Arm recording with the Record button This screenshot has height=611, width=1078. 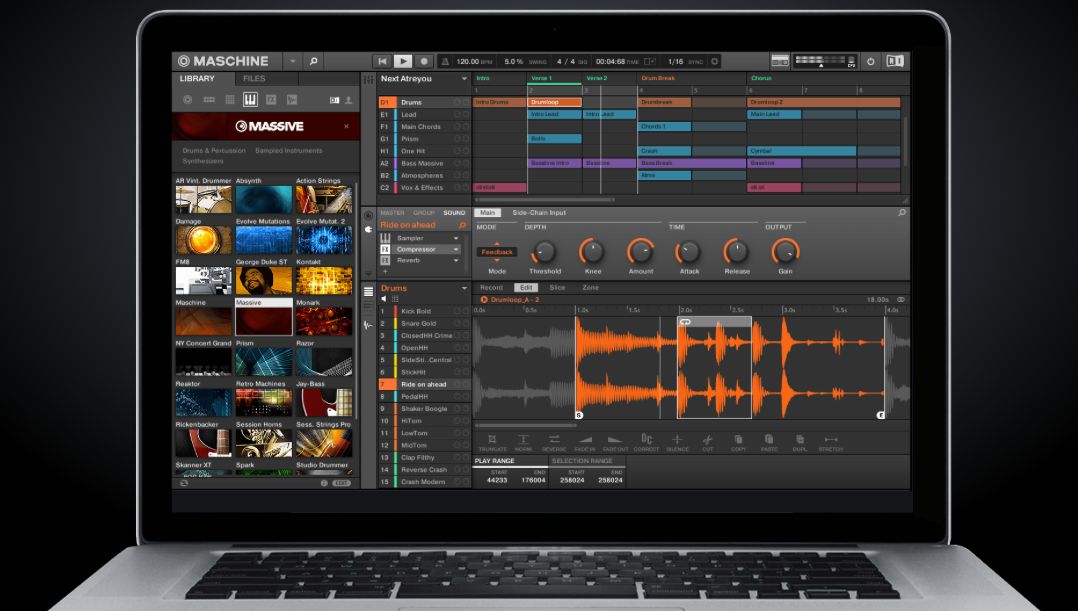(x=424, y=61)
